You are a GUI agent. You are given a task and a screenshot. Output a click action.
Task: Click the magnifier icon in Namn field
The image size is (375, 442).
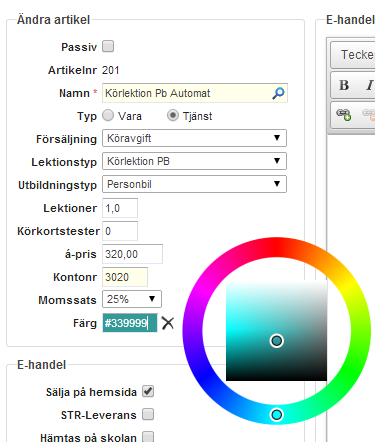[x=278, y=93]
